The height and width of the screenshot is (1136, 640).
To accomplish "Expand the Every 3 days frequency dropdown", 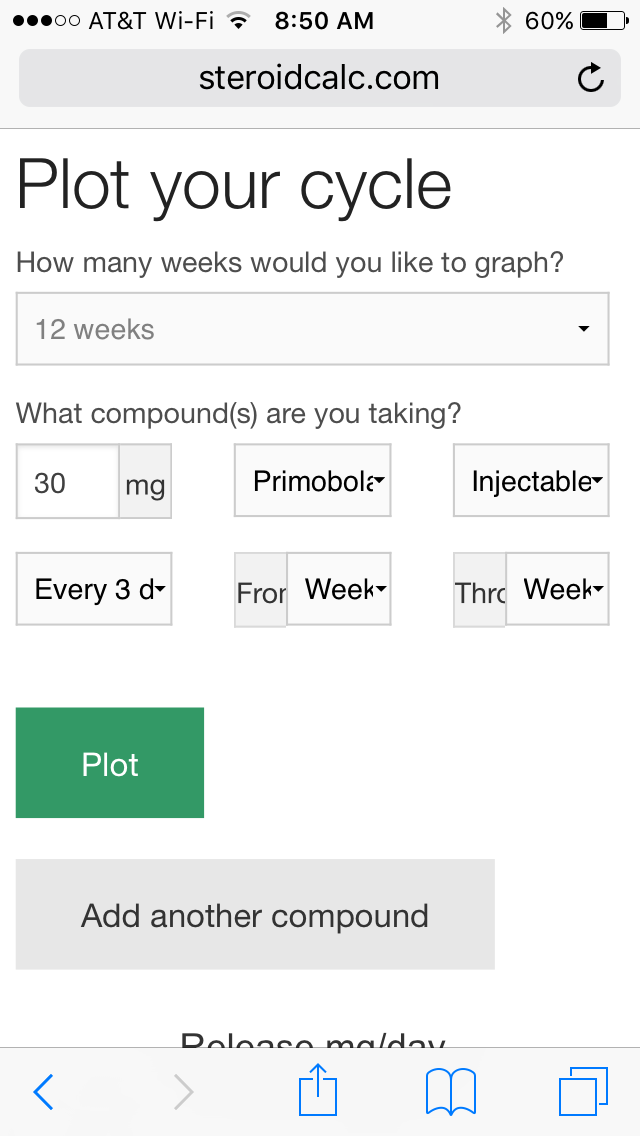I will click(x=94, y=589).
